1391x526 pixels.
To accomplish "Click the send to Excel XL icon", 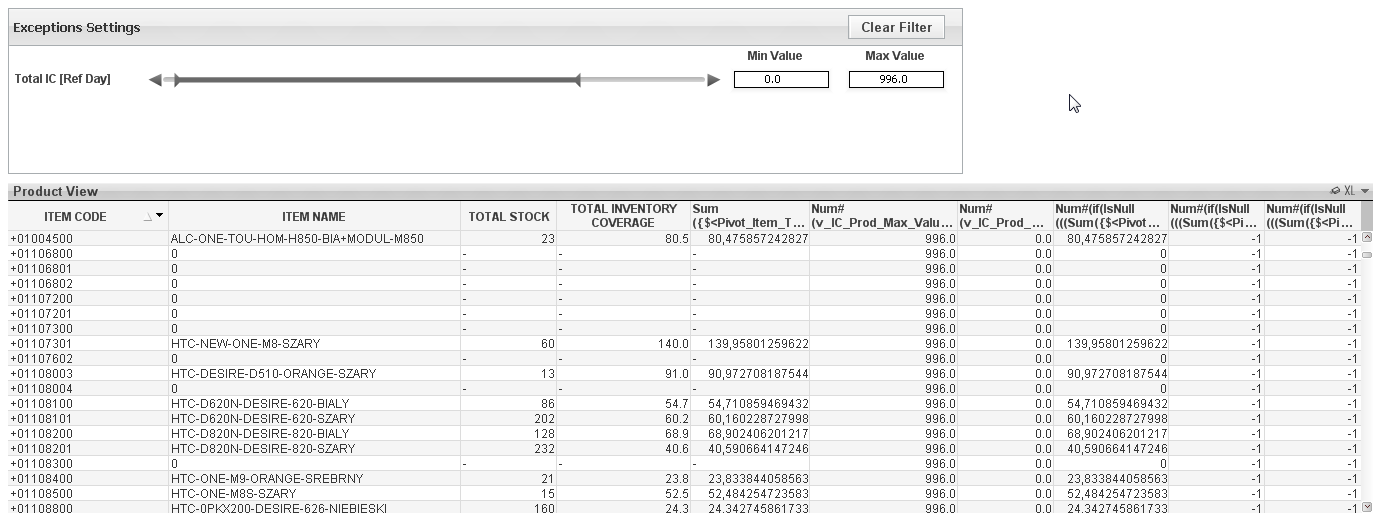I will coord(1349,191).
